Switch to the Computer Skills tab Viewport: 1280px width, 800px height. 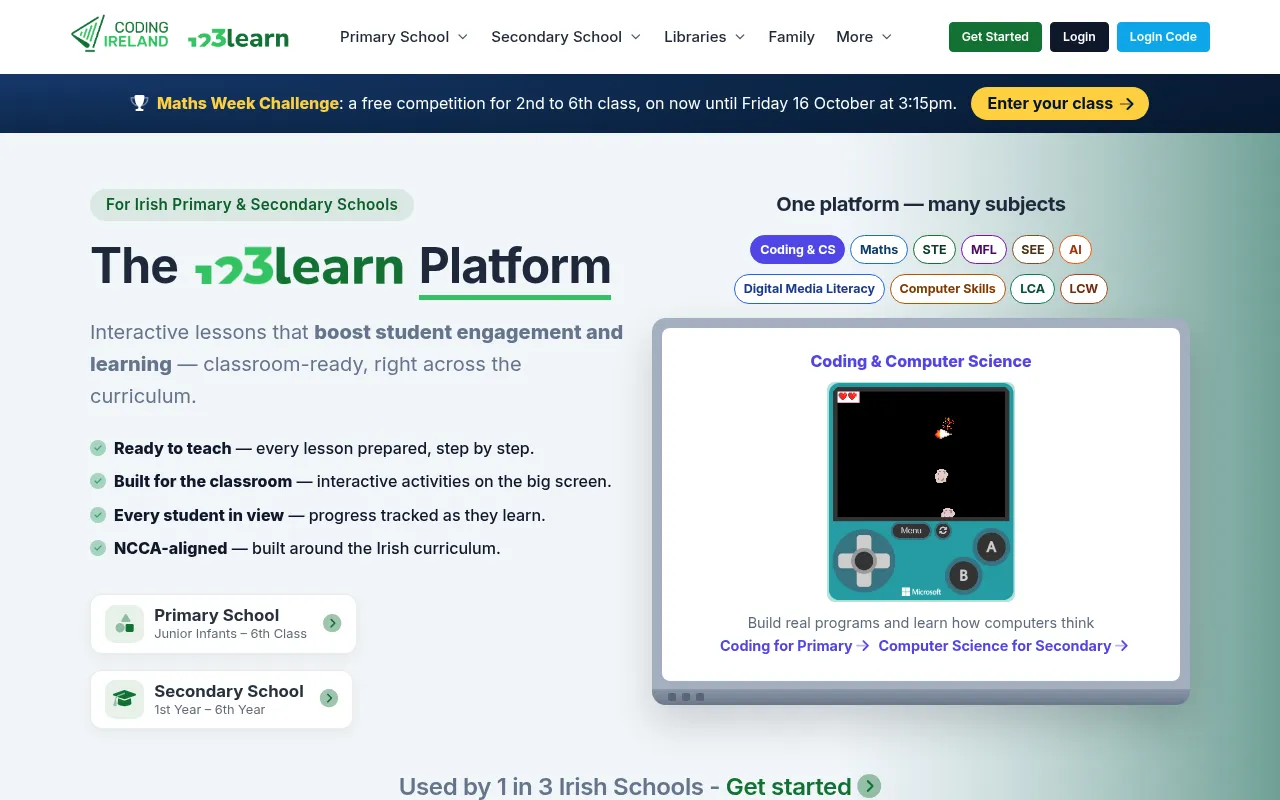(947, 289)
